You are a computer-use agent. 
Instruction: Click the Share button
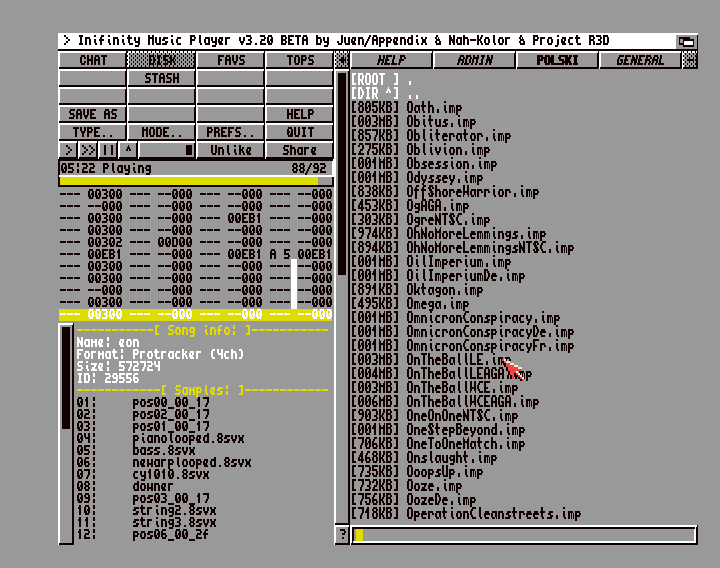[x=299, y=150]
